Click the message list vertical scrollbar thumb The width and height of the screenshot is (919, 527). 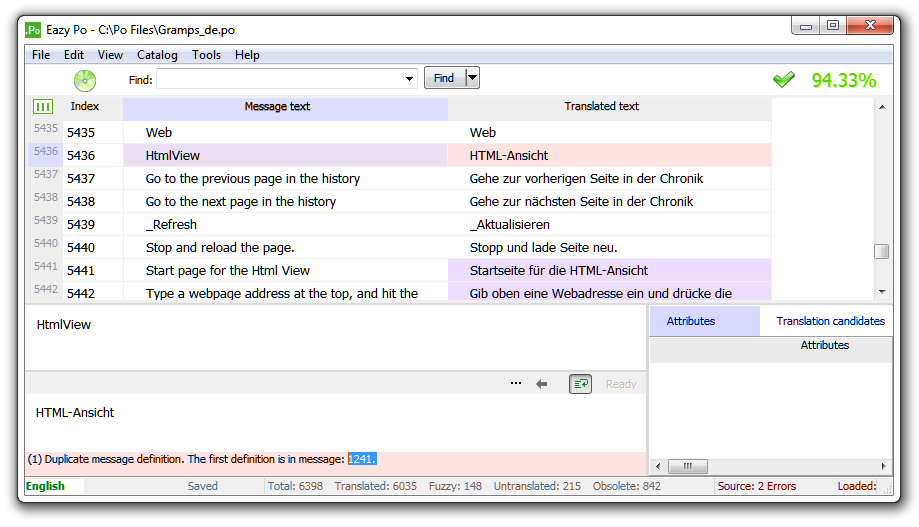pos(881,252)
